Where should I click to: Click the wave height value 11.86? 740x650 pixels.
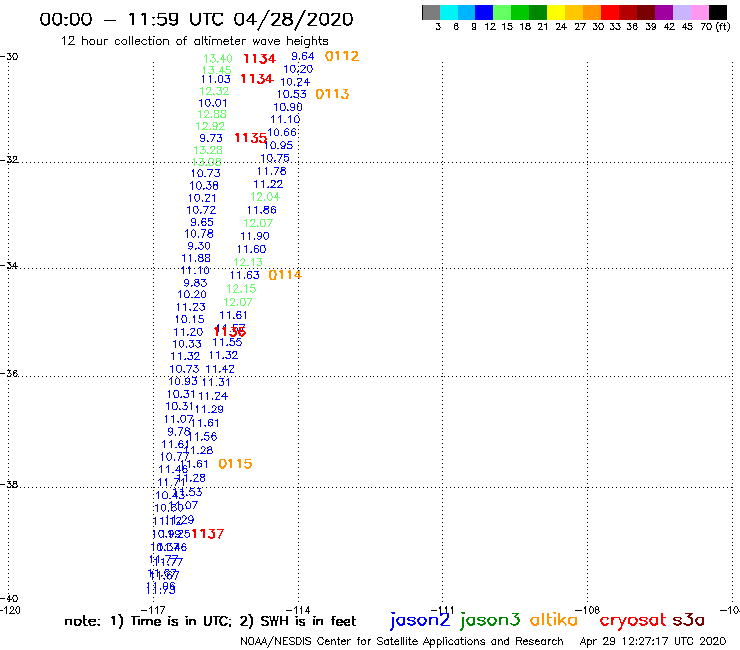[262, 210]
